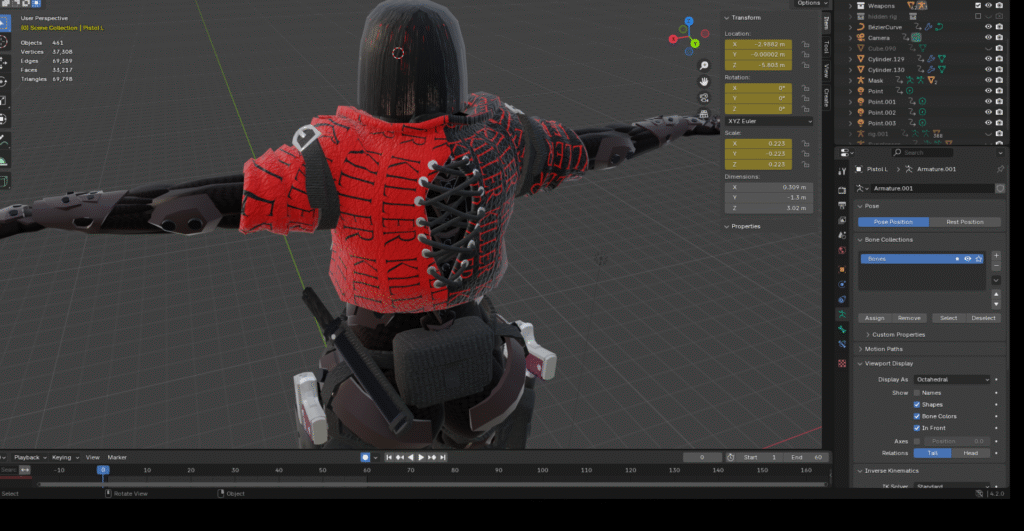Open Armature data properties tab icon
Screen dimensions: 1024x531
click(x=842, y=313)
